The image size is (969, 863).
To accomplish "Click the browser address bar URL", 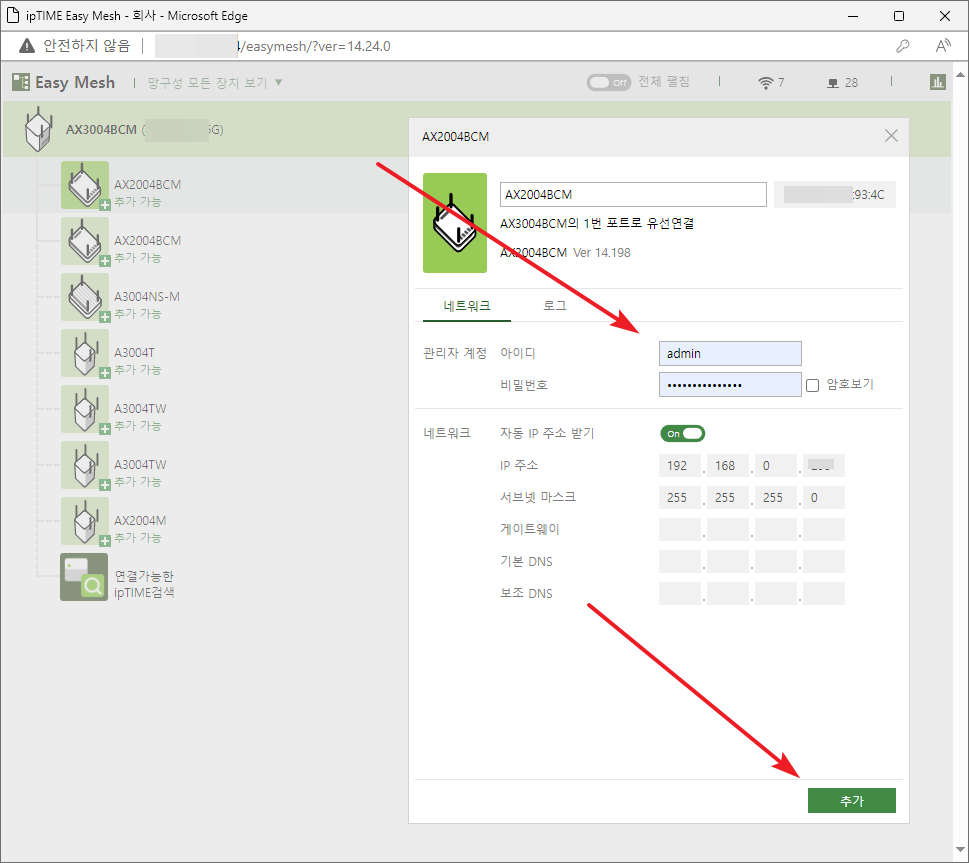I will (x=273, y=46).
